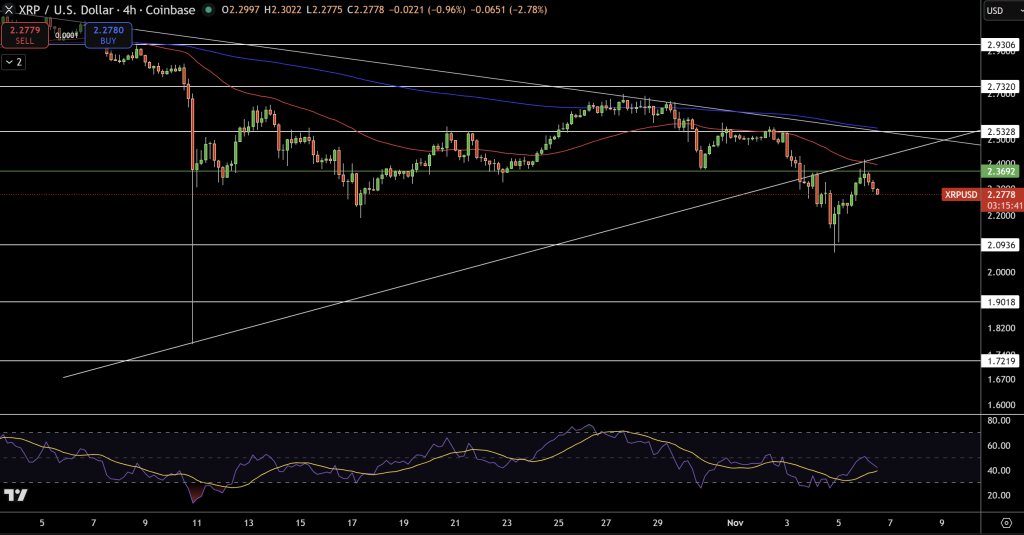Select the 2.9306 price level label
This screenshot has width=1024, height=535.
point(1001,45)
